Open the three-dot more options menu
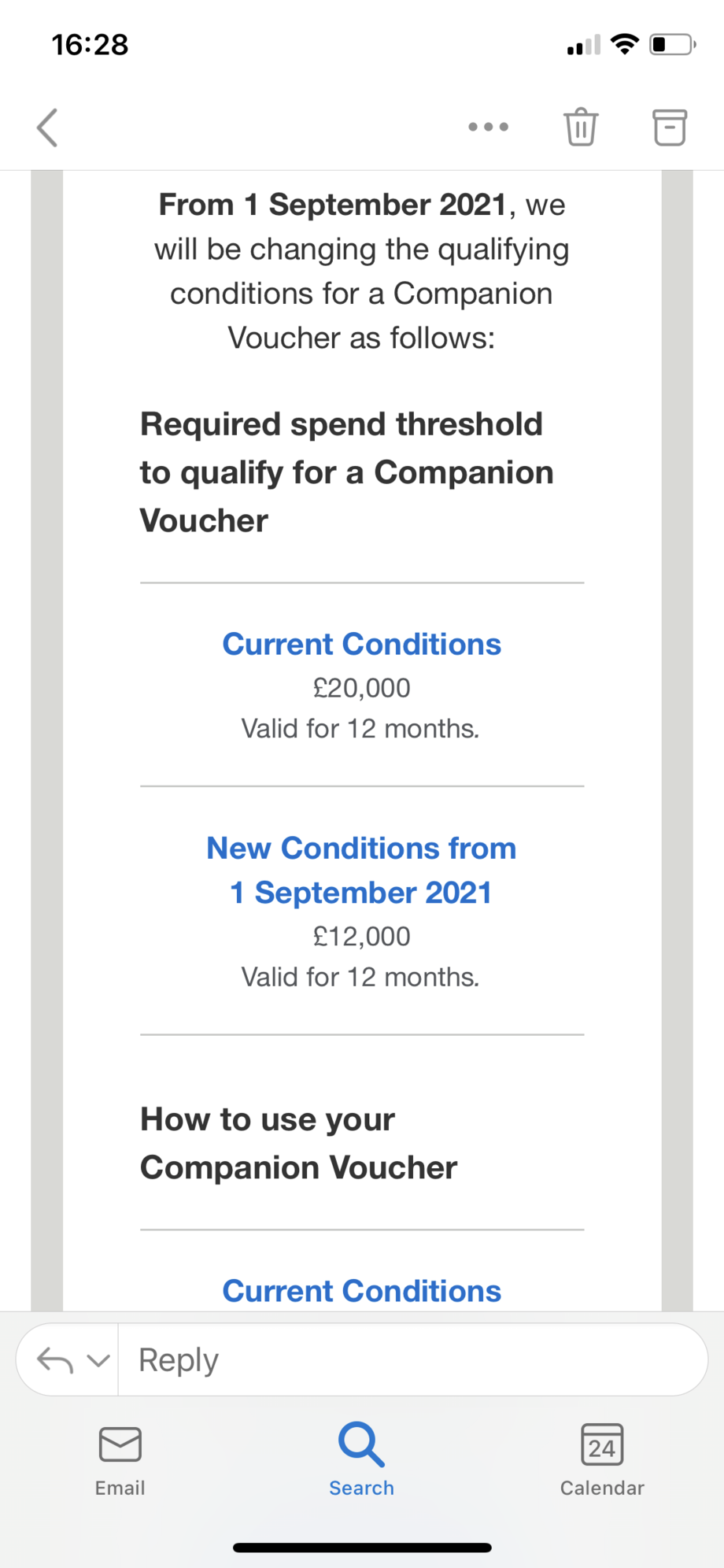The height and width of the screenshot is (1568, 724). point(488,127)
